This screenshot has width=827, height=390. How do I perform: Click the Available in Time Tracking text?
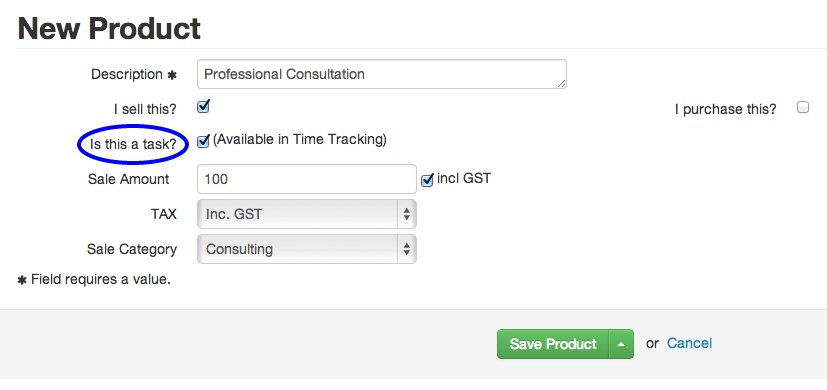300,139
